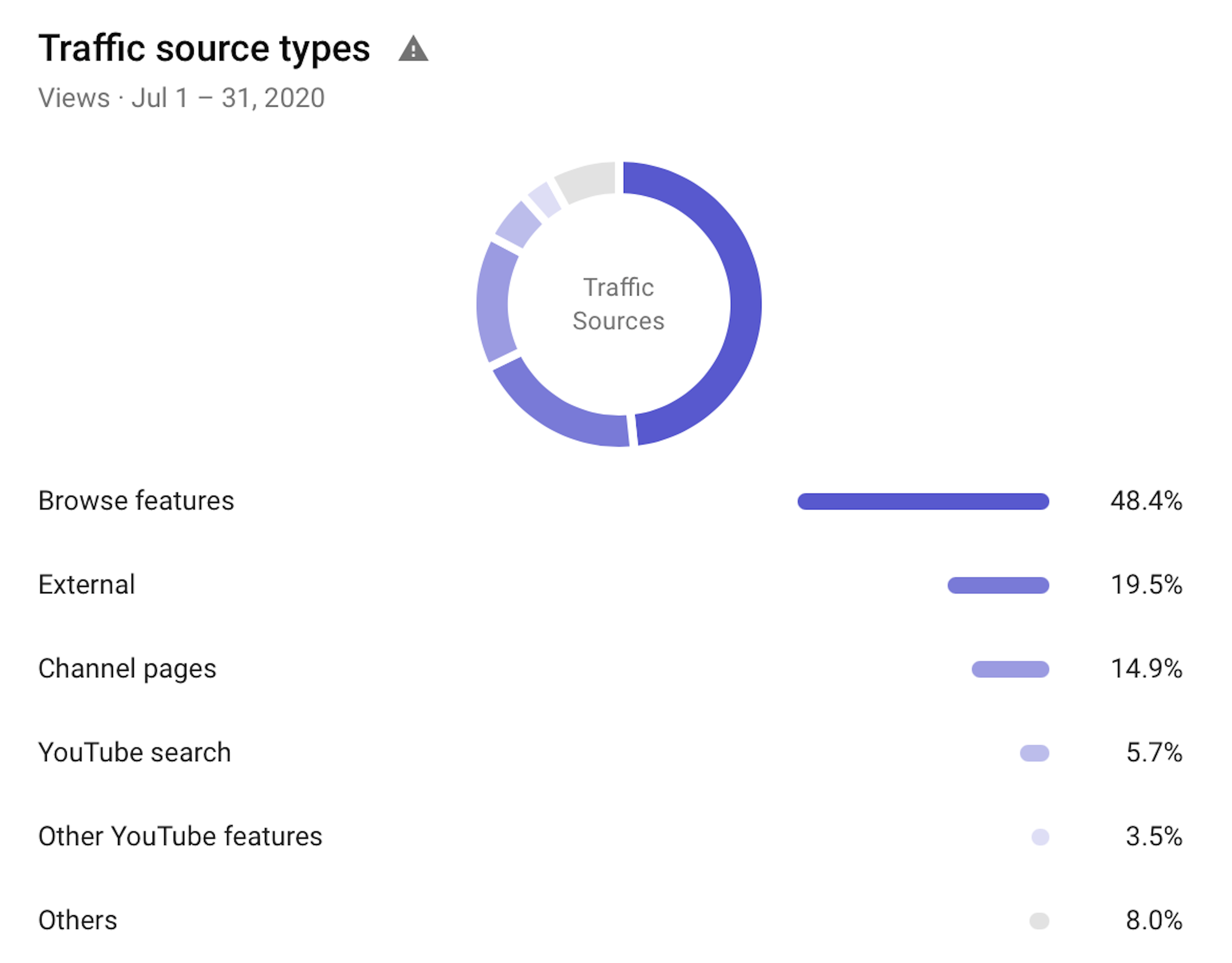Click the YouTube search label
The width and height of the screenshot is (1232, 963).
tap(134, 753)
